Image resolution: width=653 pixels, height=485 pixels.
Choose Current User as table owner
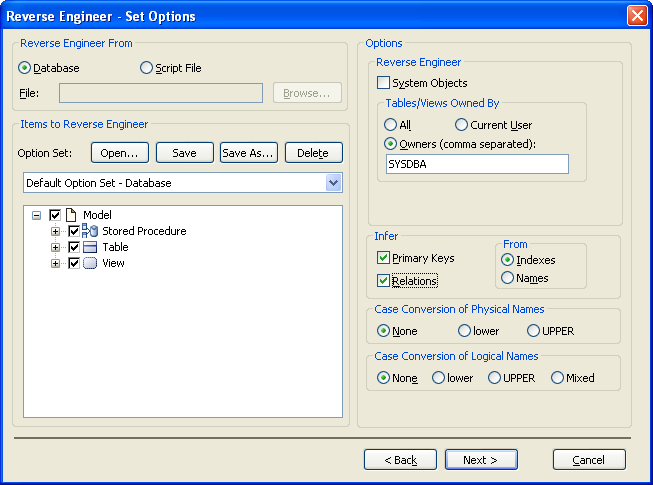pyautogui.click(x=461, y=125)
